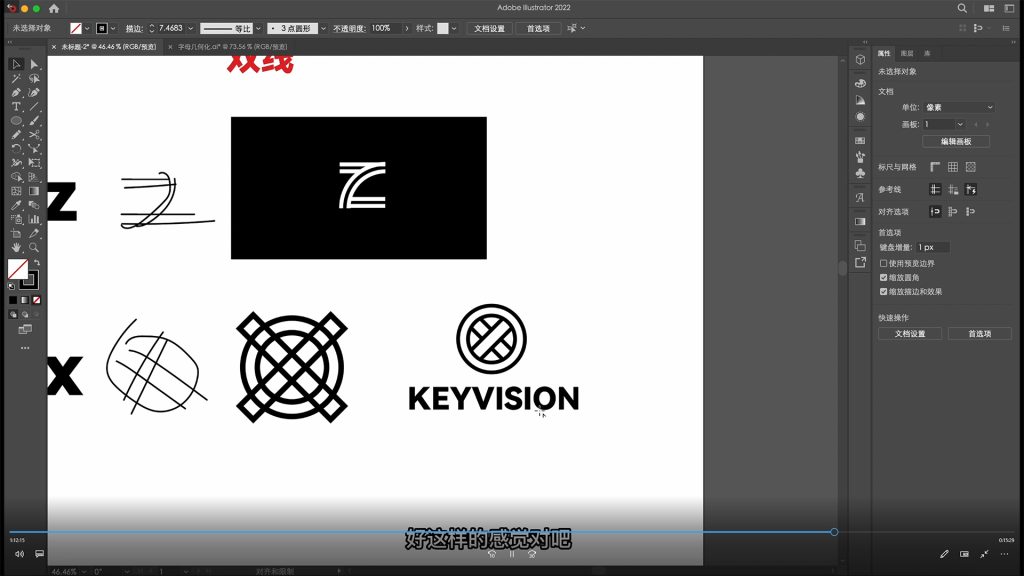Screen dimensions: 1024x576
Task: Enable the 使用预览边界 checkbox
Action: (883, 263)
